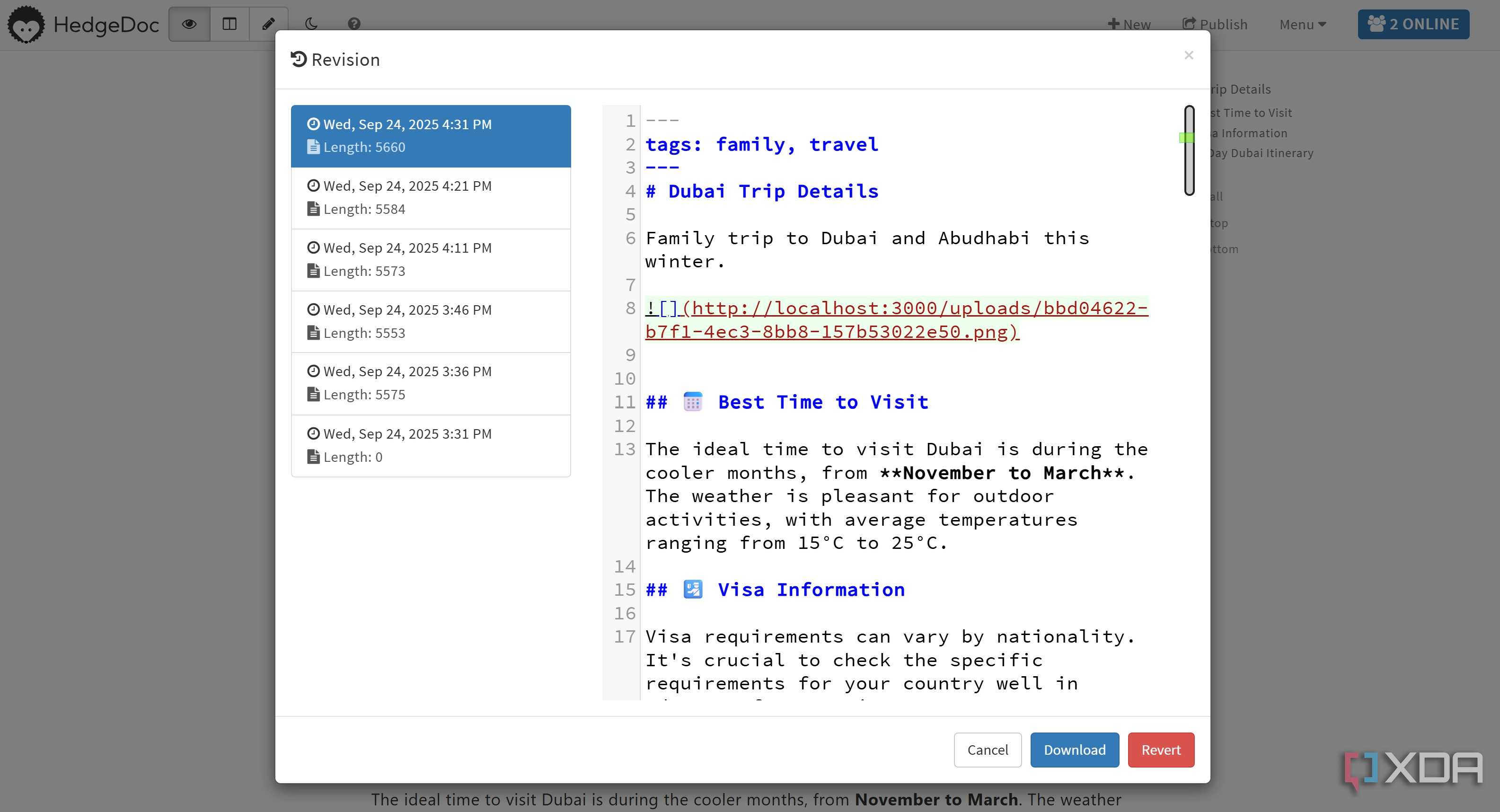
Task: Click the clock icon beside 4:11 PM revision
Action: [x=313, y=247]
